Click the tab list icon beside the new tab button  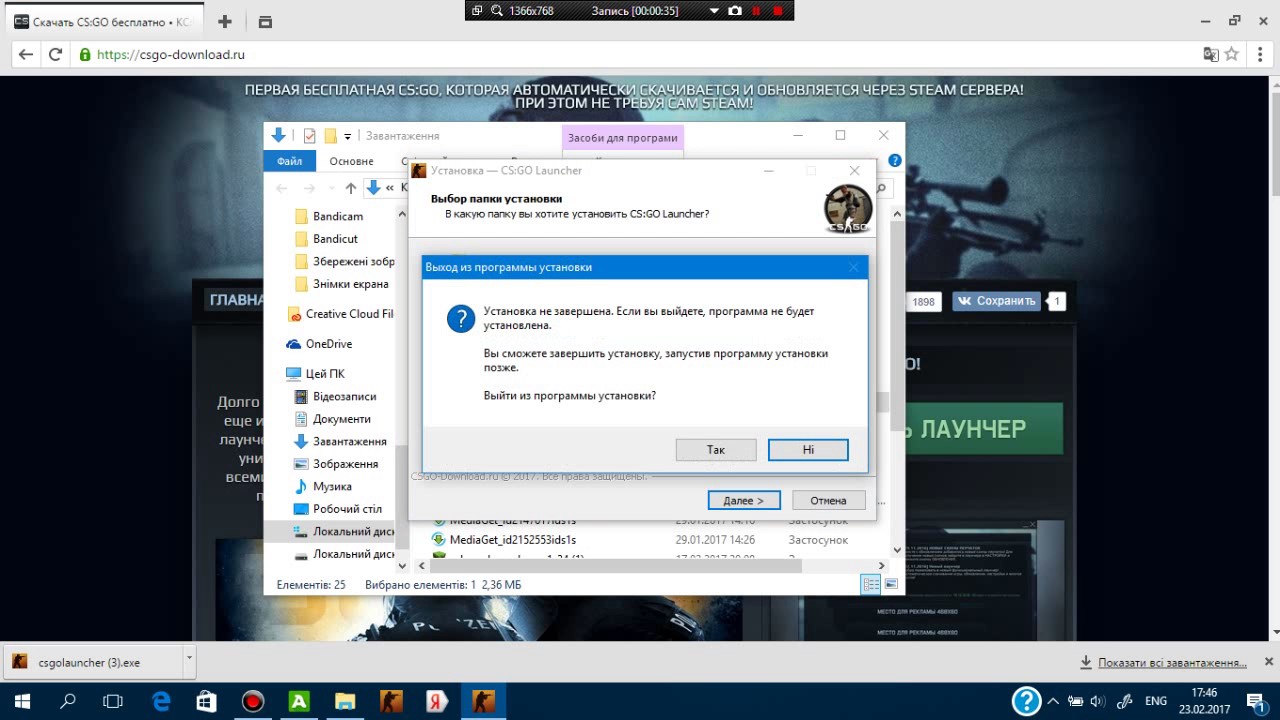tap(265, 21)
